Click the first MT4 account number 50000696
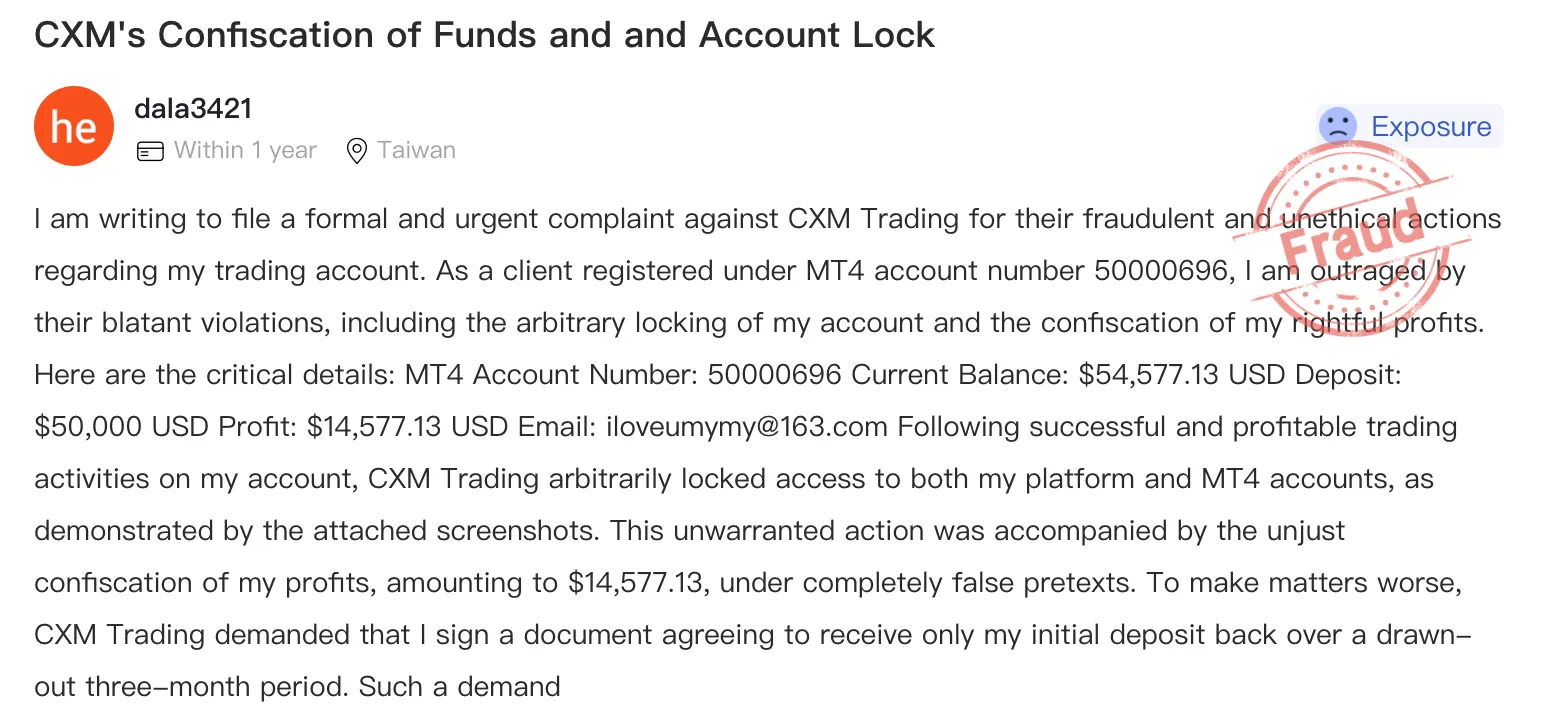Image resolution: width=1546 pixels, height=722 pixels. 1160,271
